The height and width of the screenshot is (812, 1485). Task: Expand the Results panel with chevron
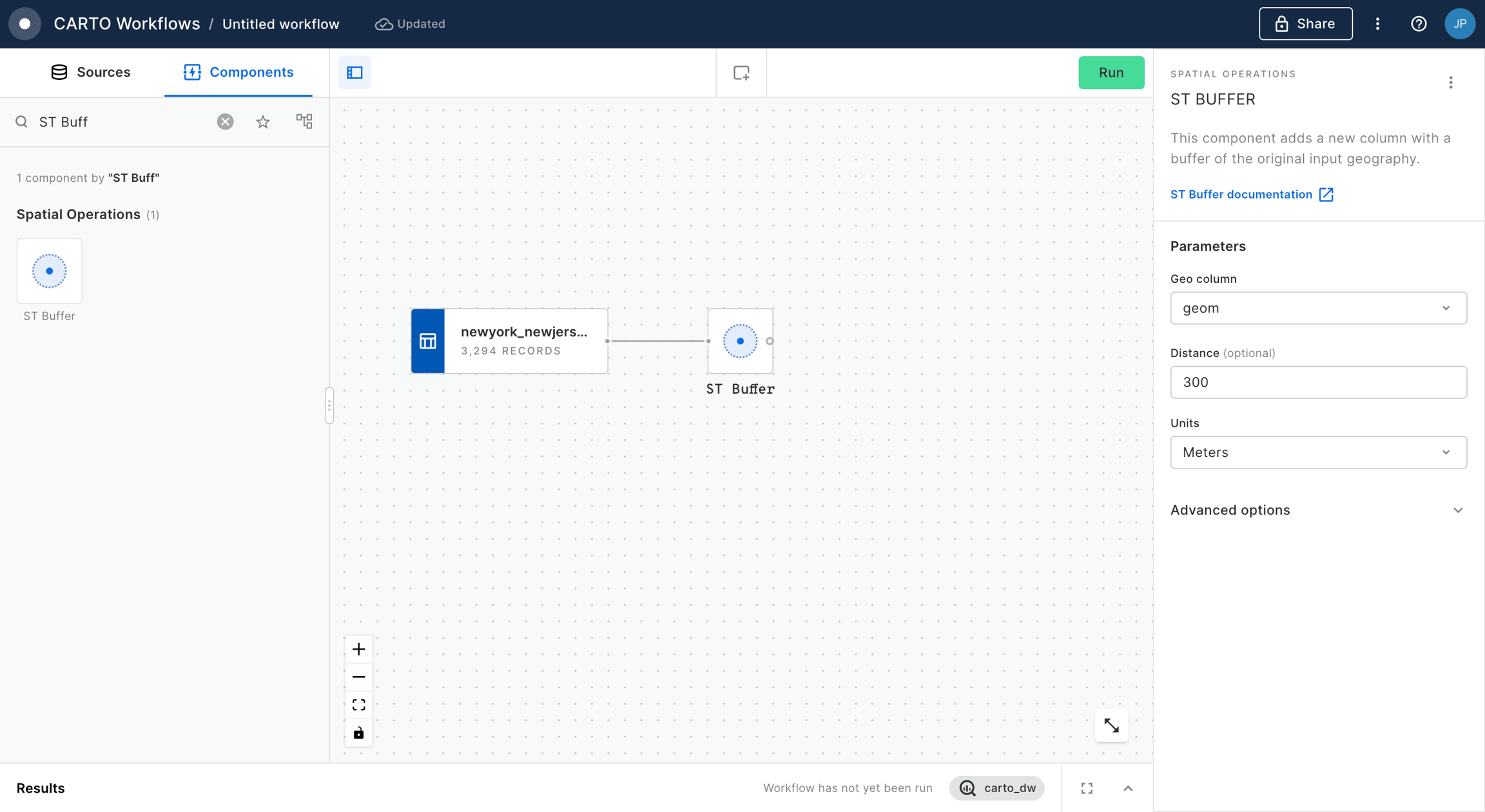click(x=1128, y=788)
